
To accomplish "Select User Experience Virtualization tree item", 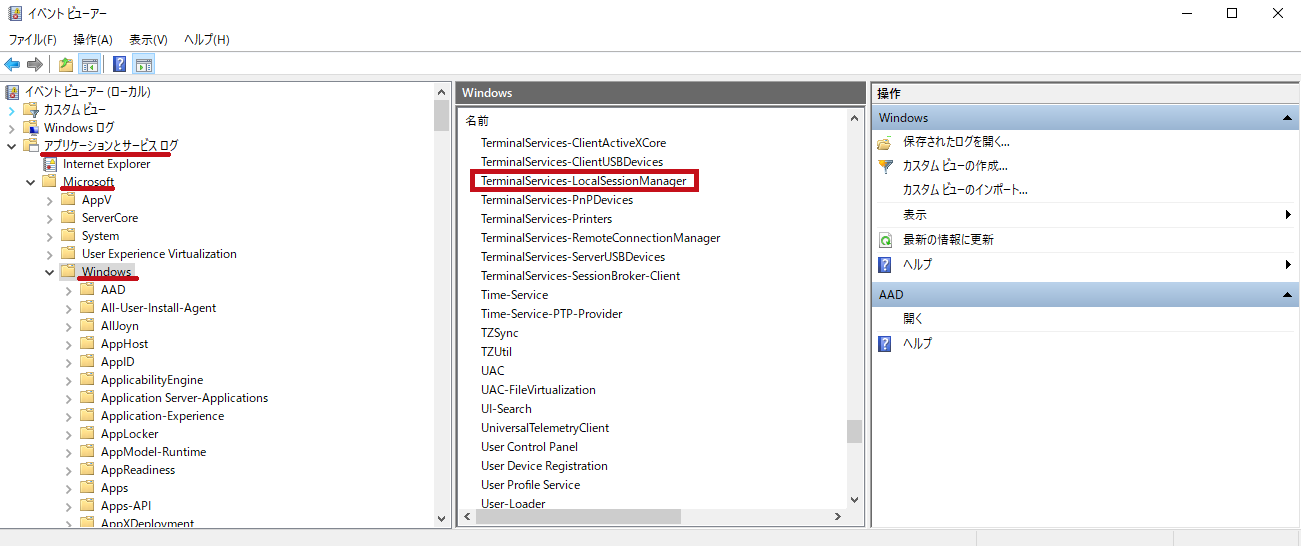I will [x=159, y=254].
